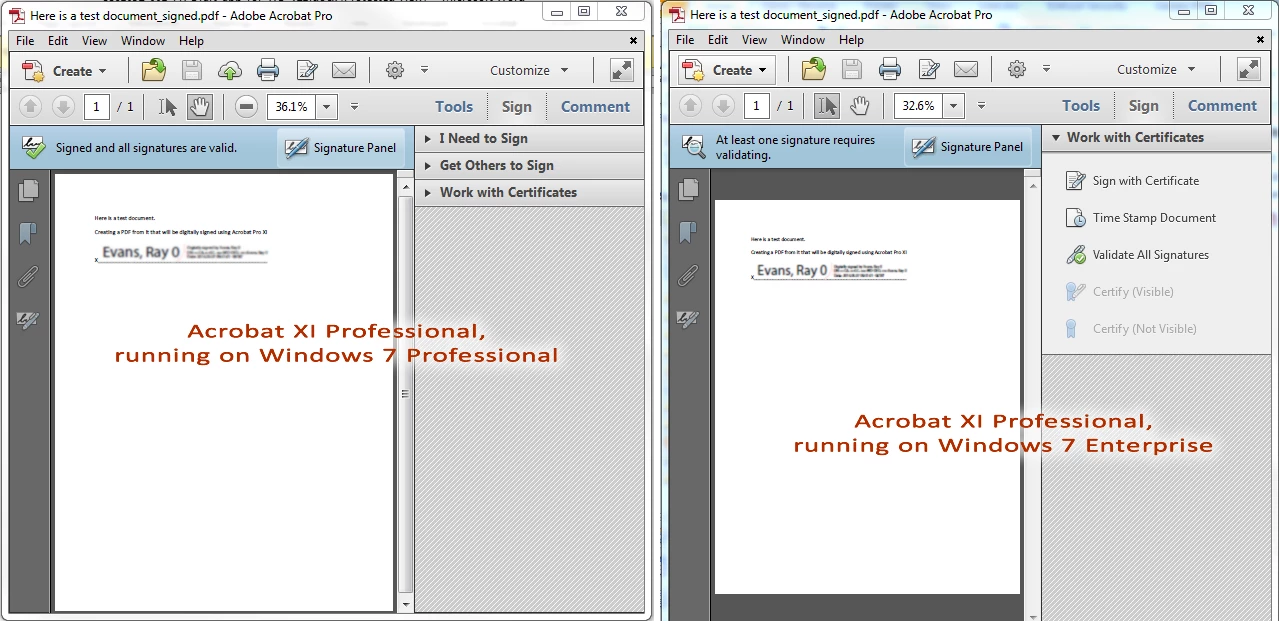Viewport: 1282px width, 621px height.
Task: Open Edit menu in left window
Action: pyautogui.click(x=58, y=41)
